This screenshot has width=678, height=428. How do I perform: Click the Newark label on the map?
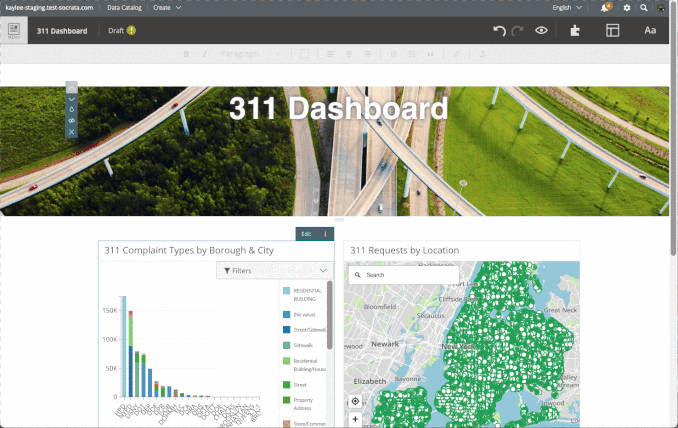pyautogui.click(x=385, y=344)
